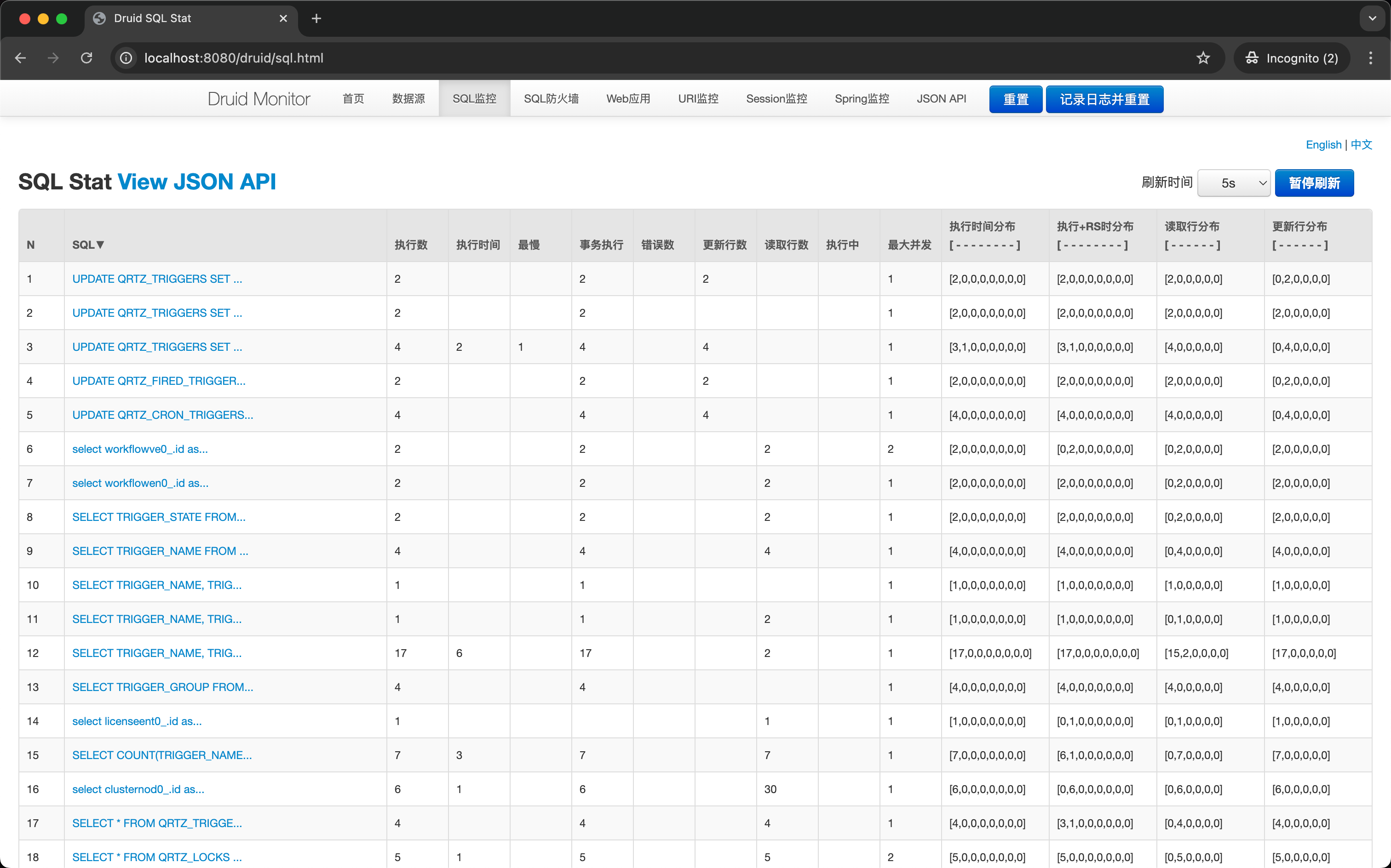
Task: Click the Druid Monitor brand title
Action: (259, 99)
